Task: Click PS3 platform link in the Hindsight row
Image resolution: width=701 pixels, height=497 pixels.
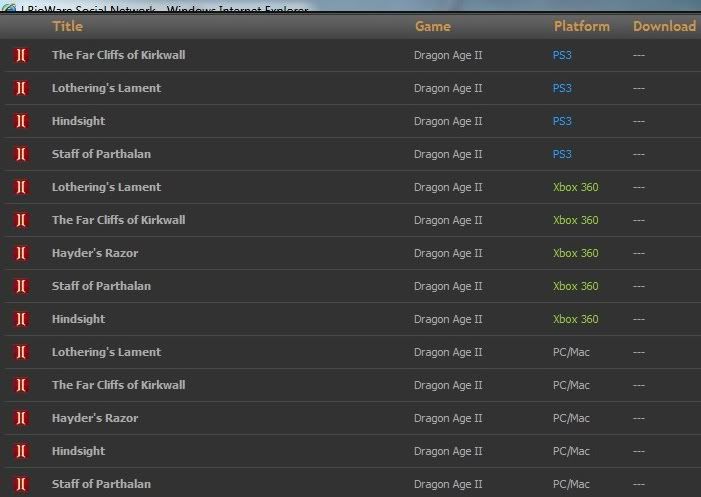Action: (x=562, y=121)
